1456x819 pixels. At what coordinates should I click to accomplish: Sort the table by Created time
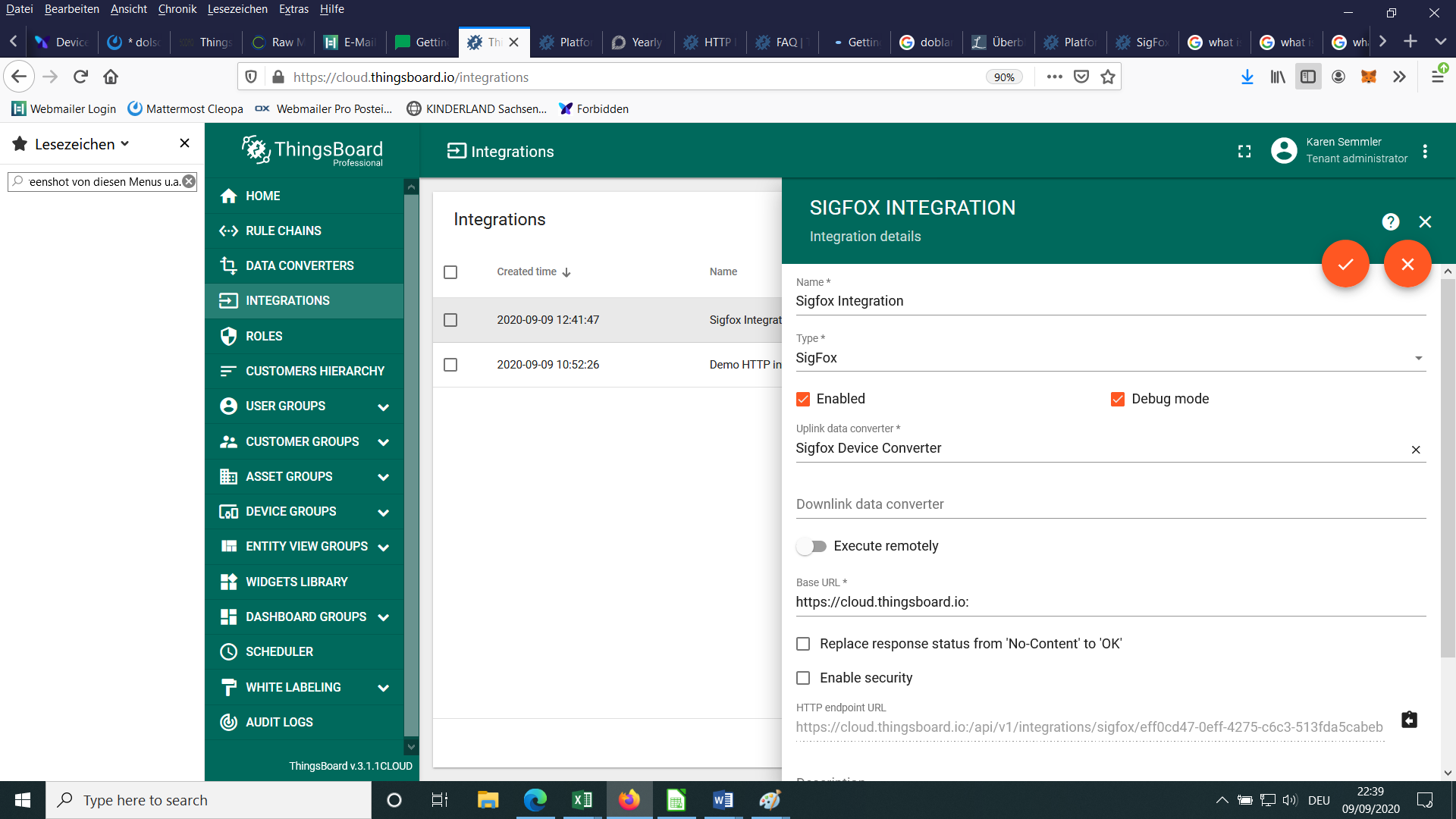point(533,271)
